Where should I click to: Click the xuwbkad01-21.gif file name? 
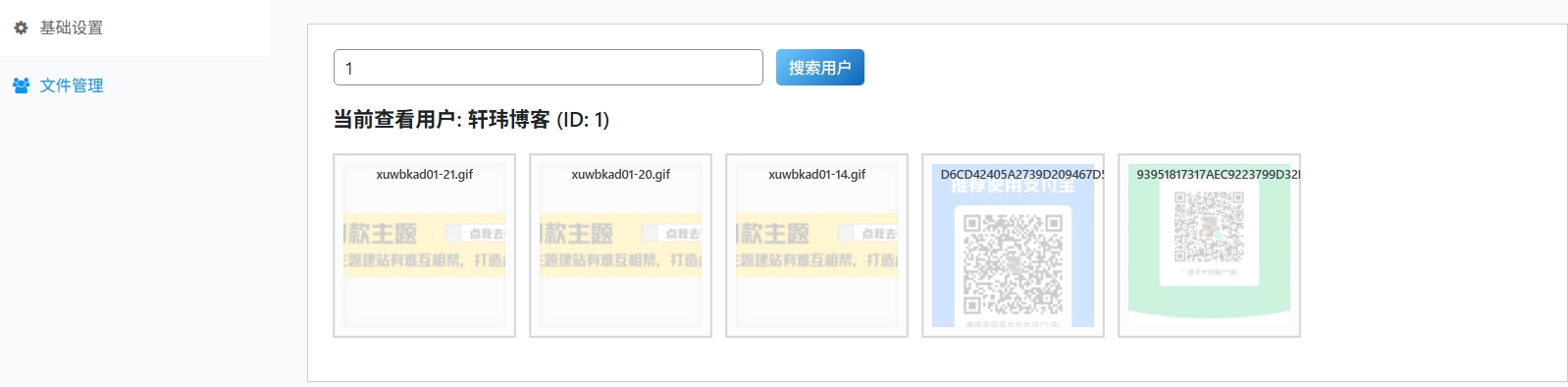point(424,174)
